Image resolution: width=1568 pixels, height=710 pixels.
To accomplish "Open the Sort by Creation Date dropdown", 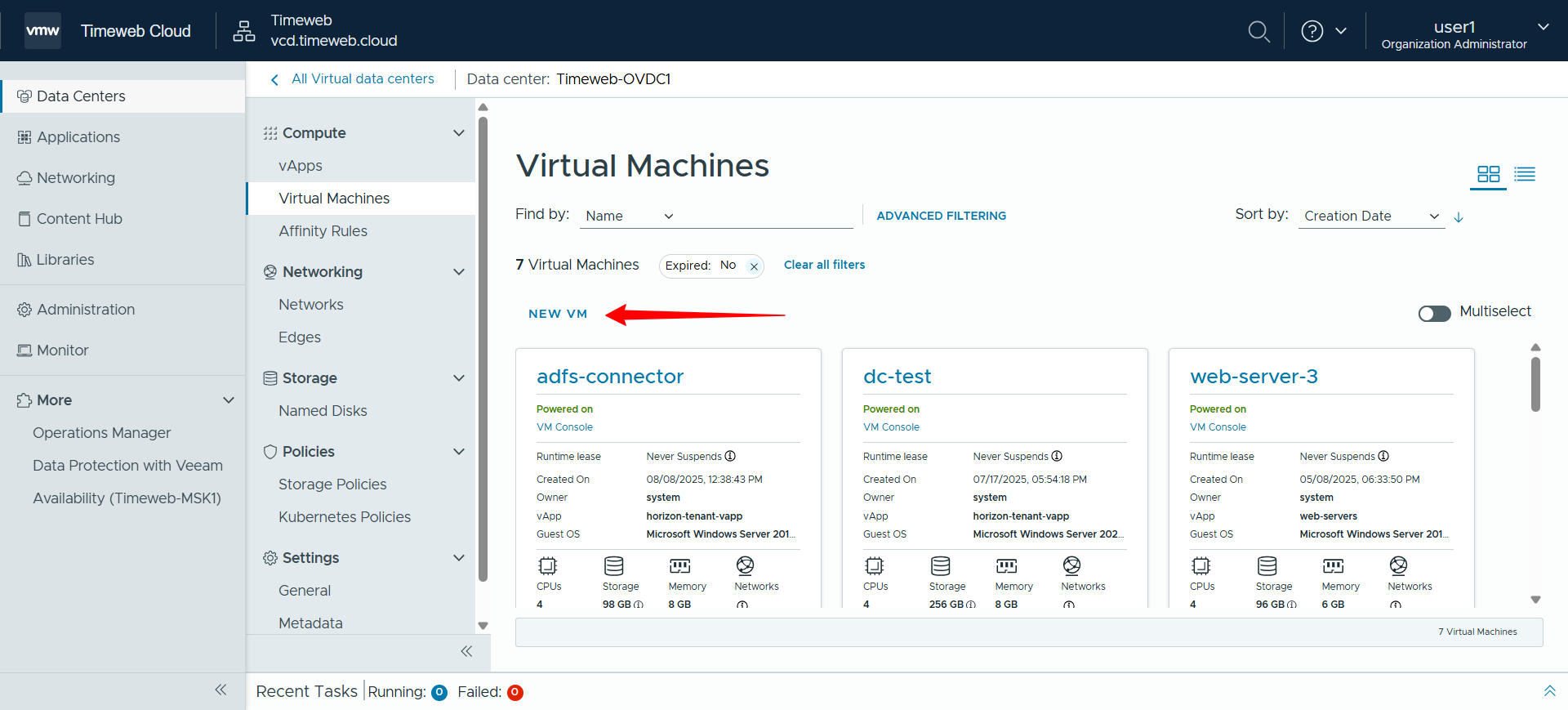I will 1371,216.
